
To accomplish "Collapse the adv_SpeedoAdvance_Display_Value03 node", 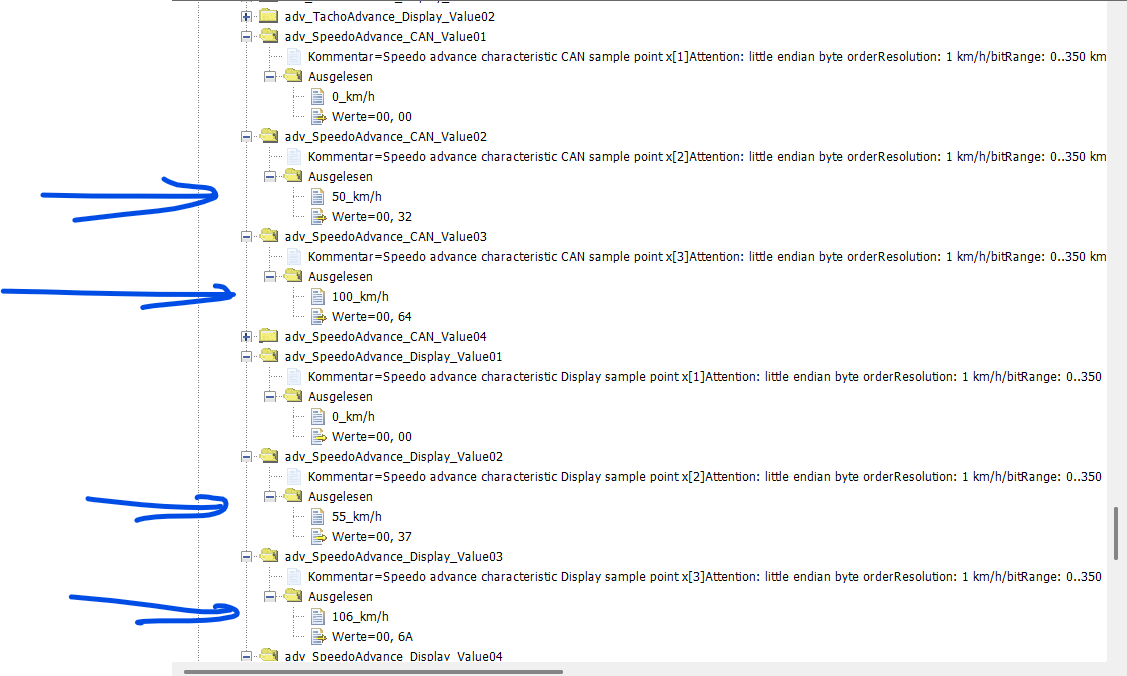I will (247, 557).
